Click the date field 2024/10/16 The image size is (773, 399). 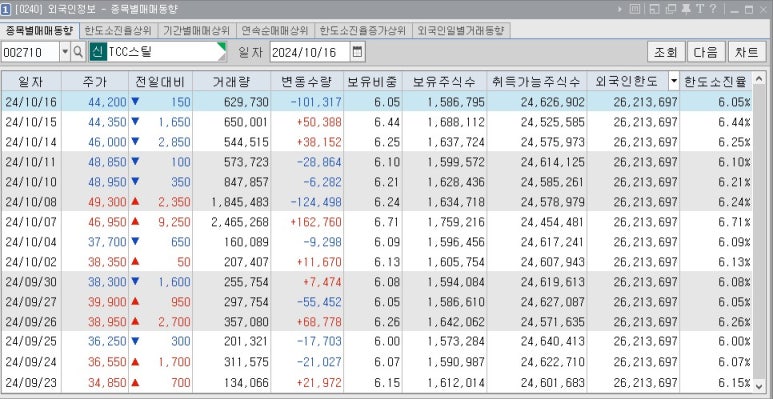click(x=311, y=52)
